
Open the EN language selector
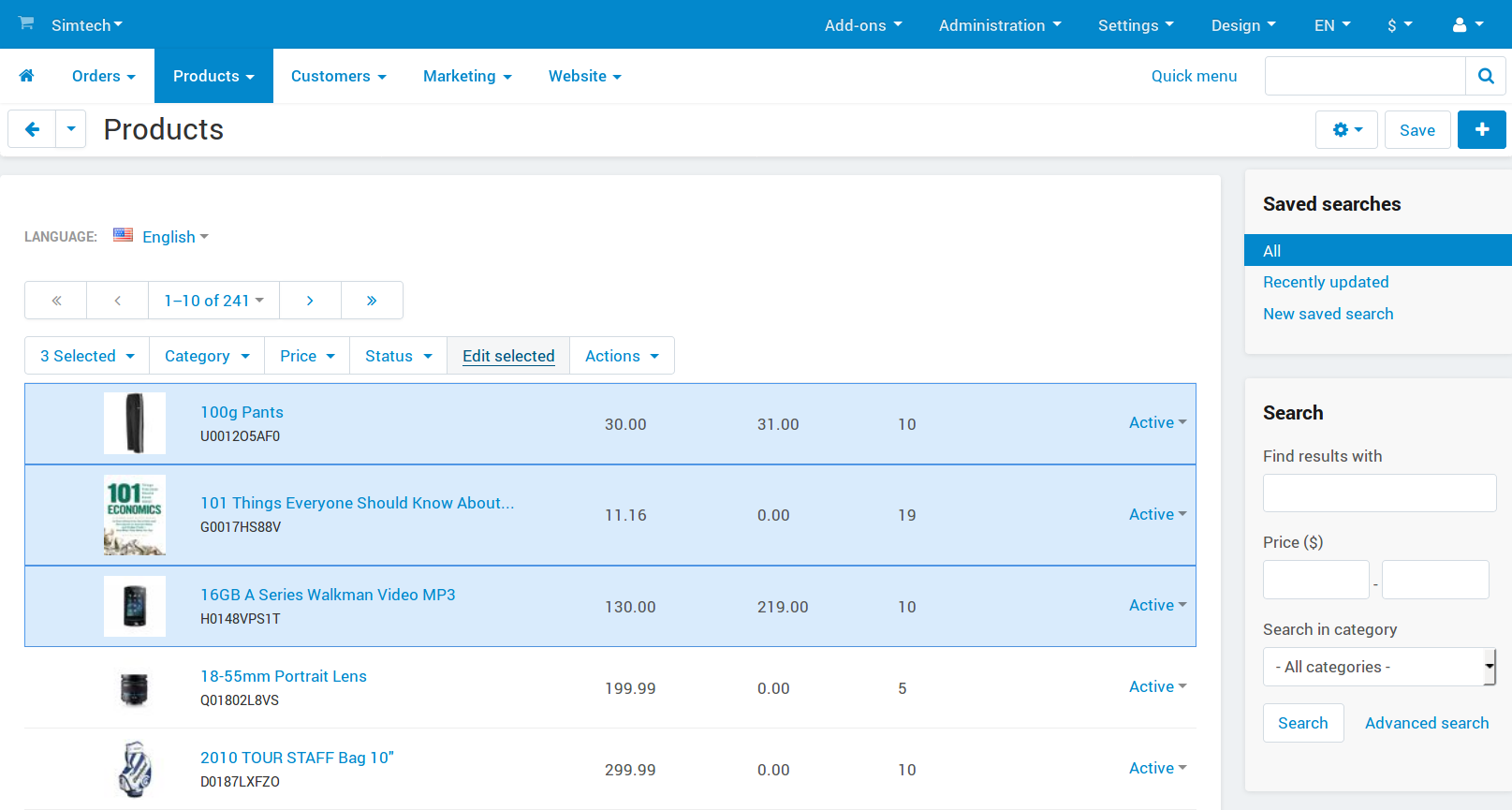click(x=1332, y=25)
